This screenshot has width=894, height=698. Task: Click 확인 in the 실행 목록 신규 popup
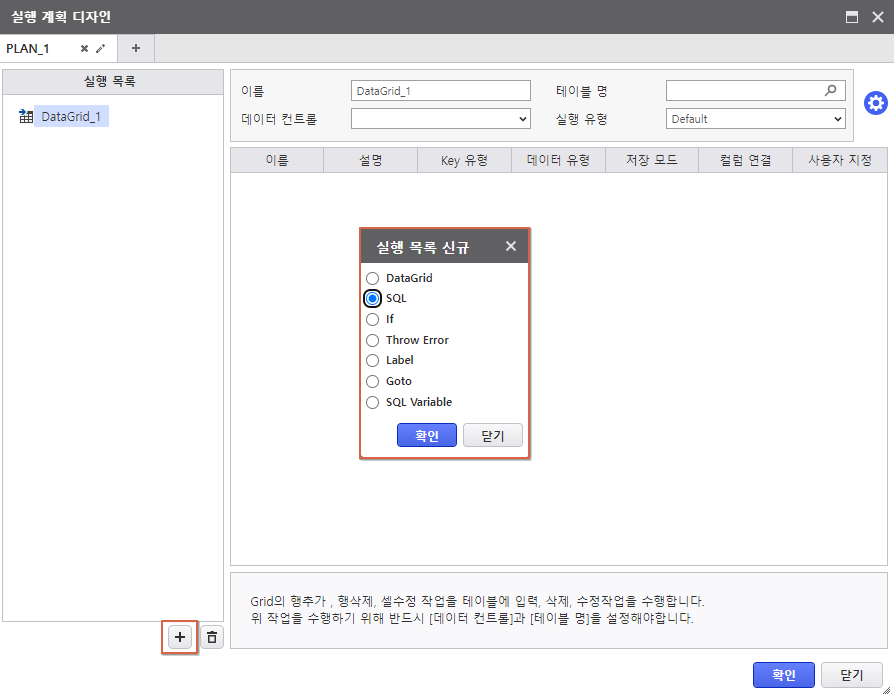(427, 436)
